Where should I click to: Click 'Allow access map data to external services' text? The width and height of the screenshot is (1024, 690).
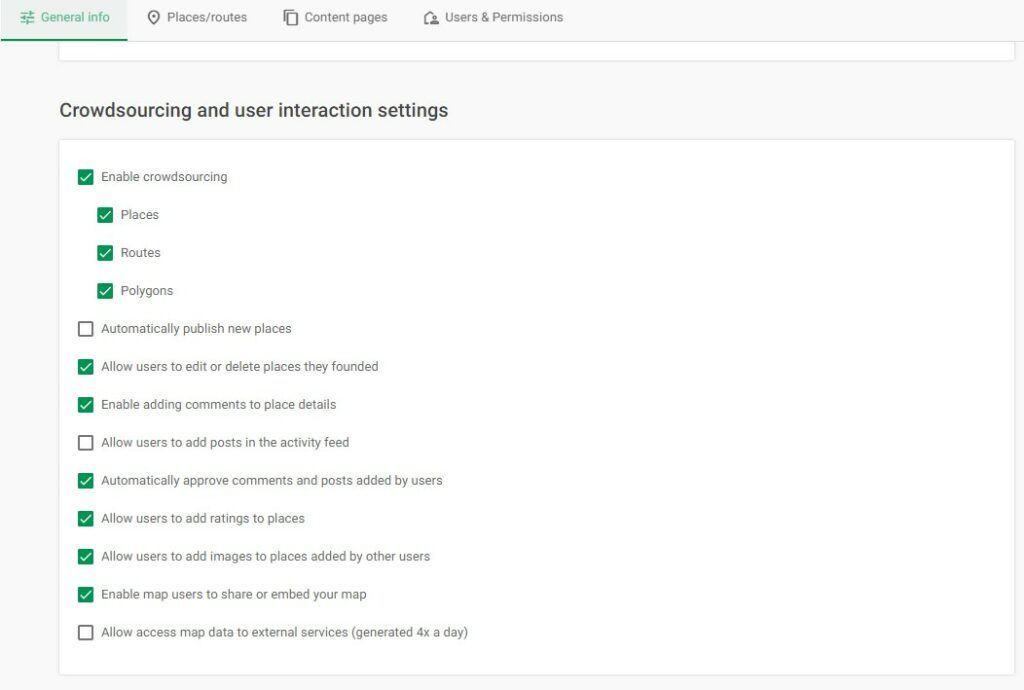tap(284, 632)
